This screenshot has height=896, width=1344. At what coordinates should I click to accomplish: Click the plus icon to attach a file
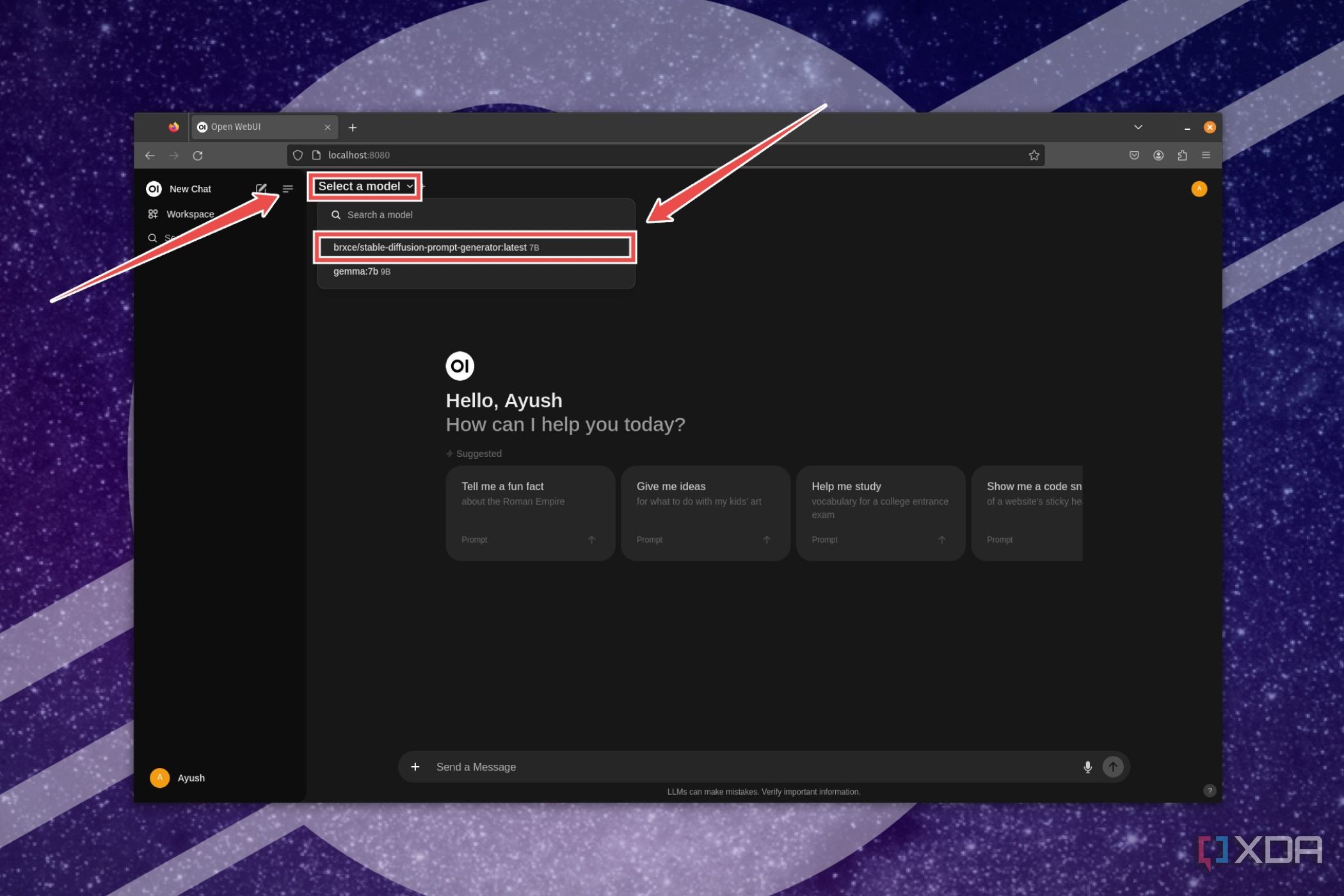pos(416,767)
